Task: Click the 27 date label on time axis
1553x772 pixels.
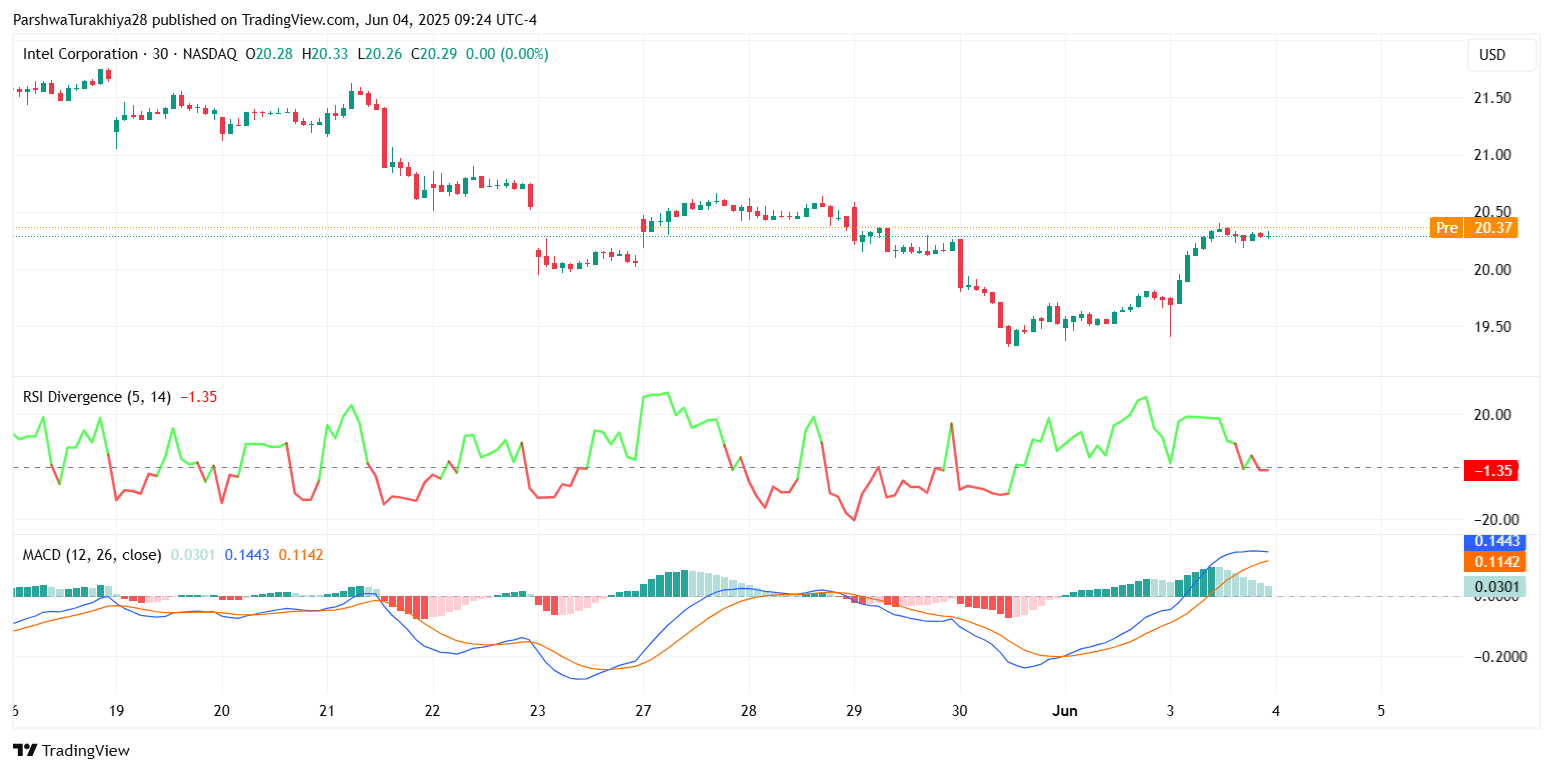Action: 643,710
